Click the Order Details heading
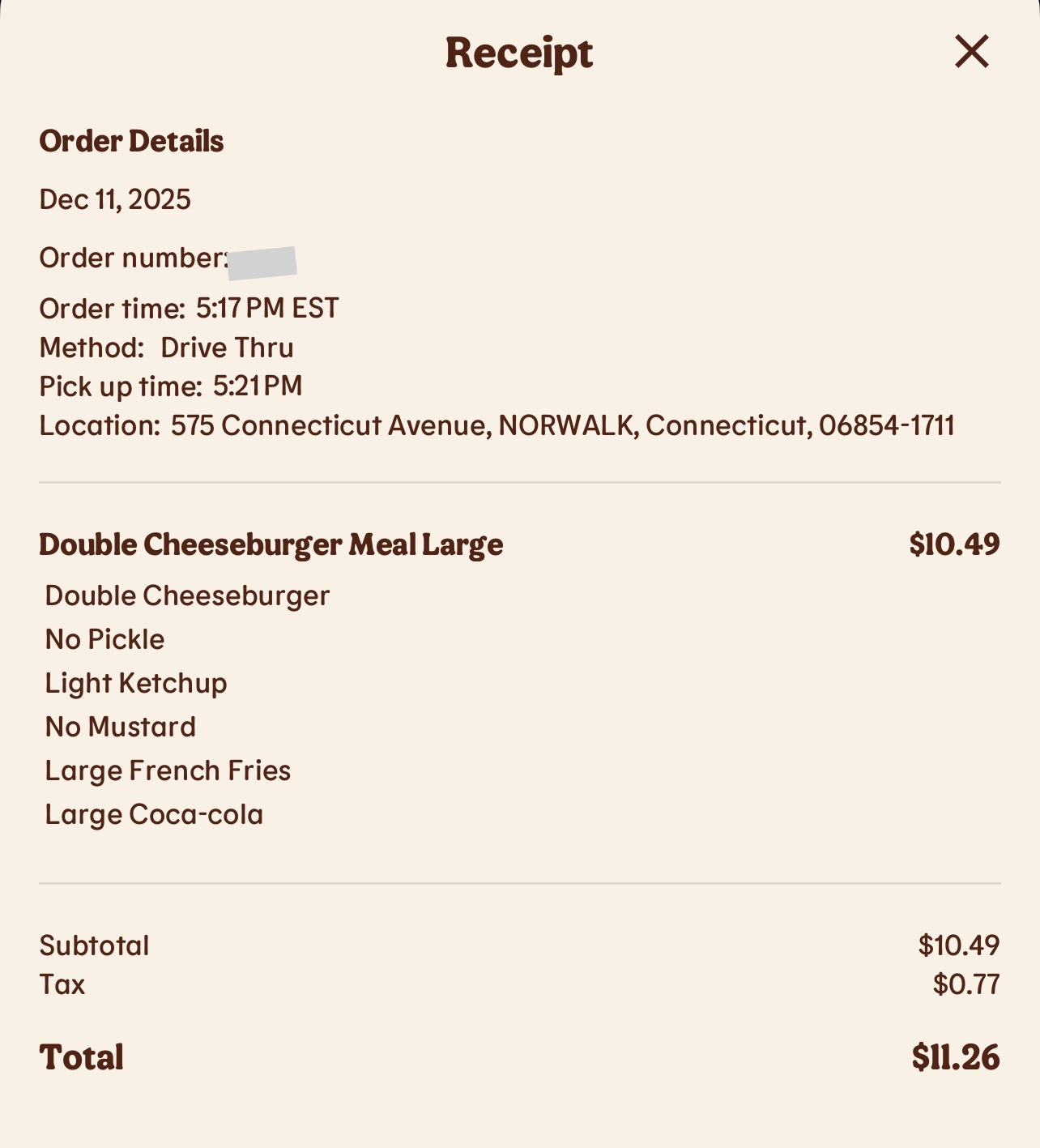Image resolution: width=1040 pixels, height=1148 pixels. coord(131,141)
